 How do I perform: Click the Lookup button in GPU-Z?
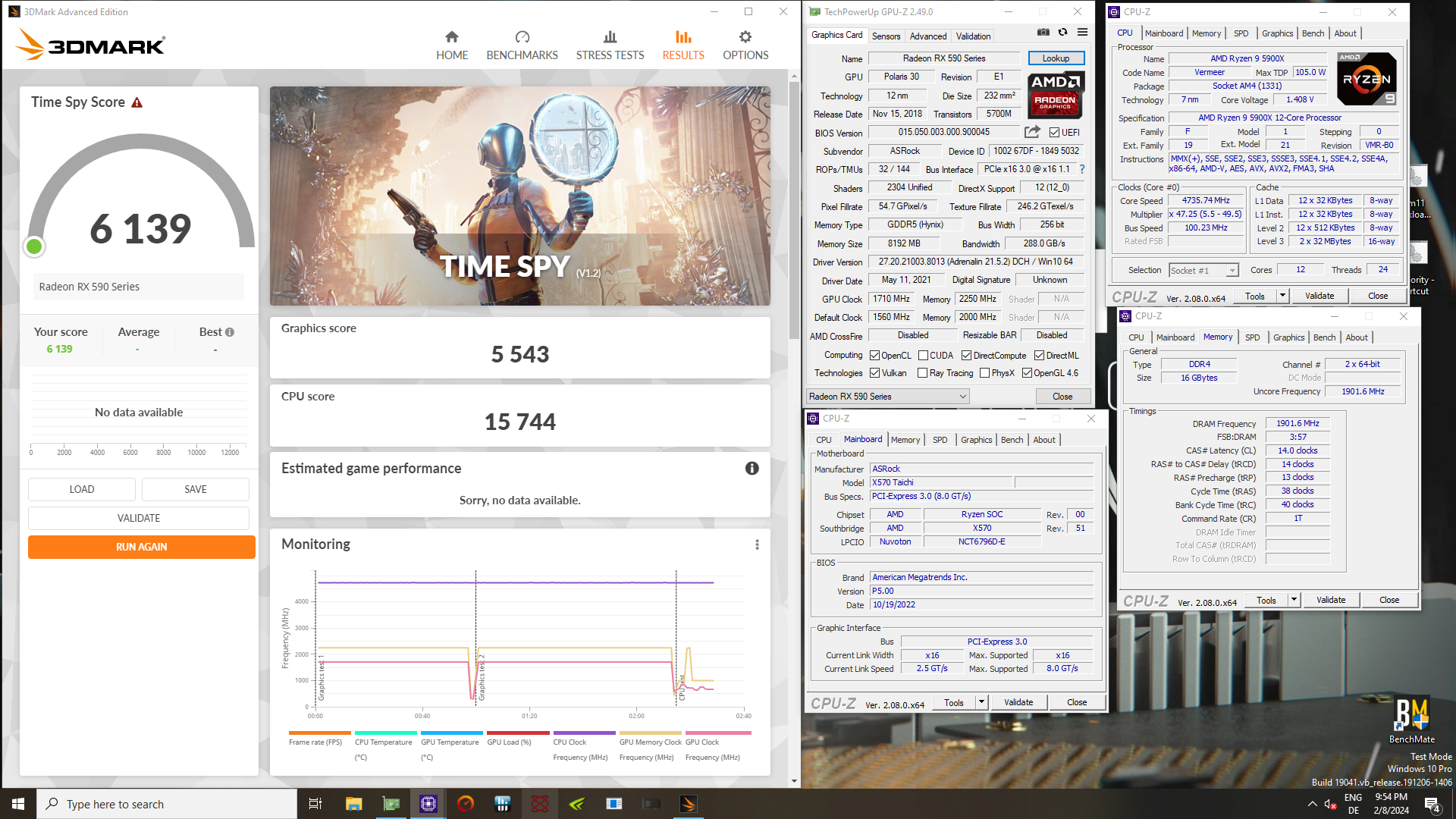click(x=1056, y=58)
